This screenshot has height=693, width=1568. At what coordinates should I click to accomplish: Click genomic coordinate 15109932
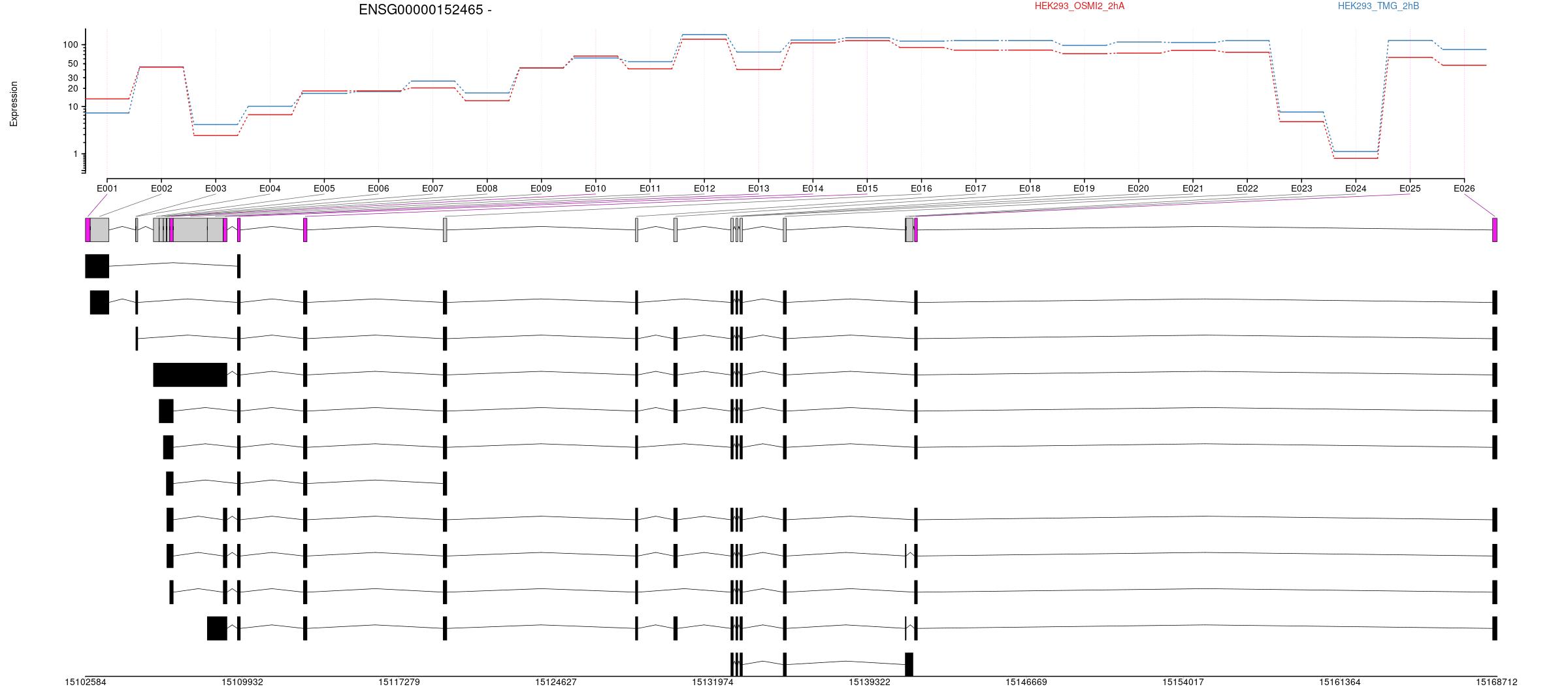point(242,683)
